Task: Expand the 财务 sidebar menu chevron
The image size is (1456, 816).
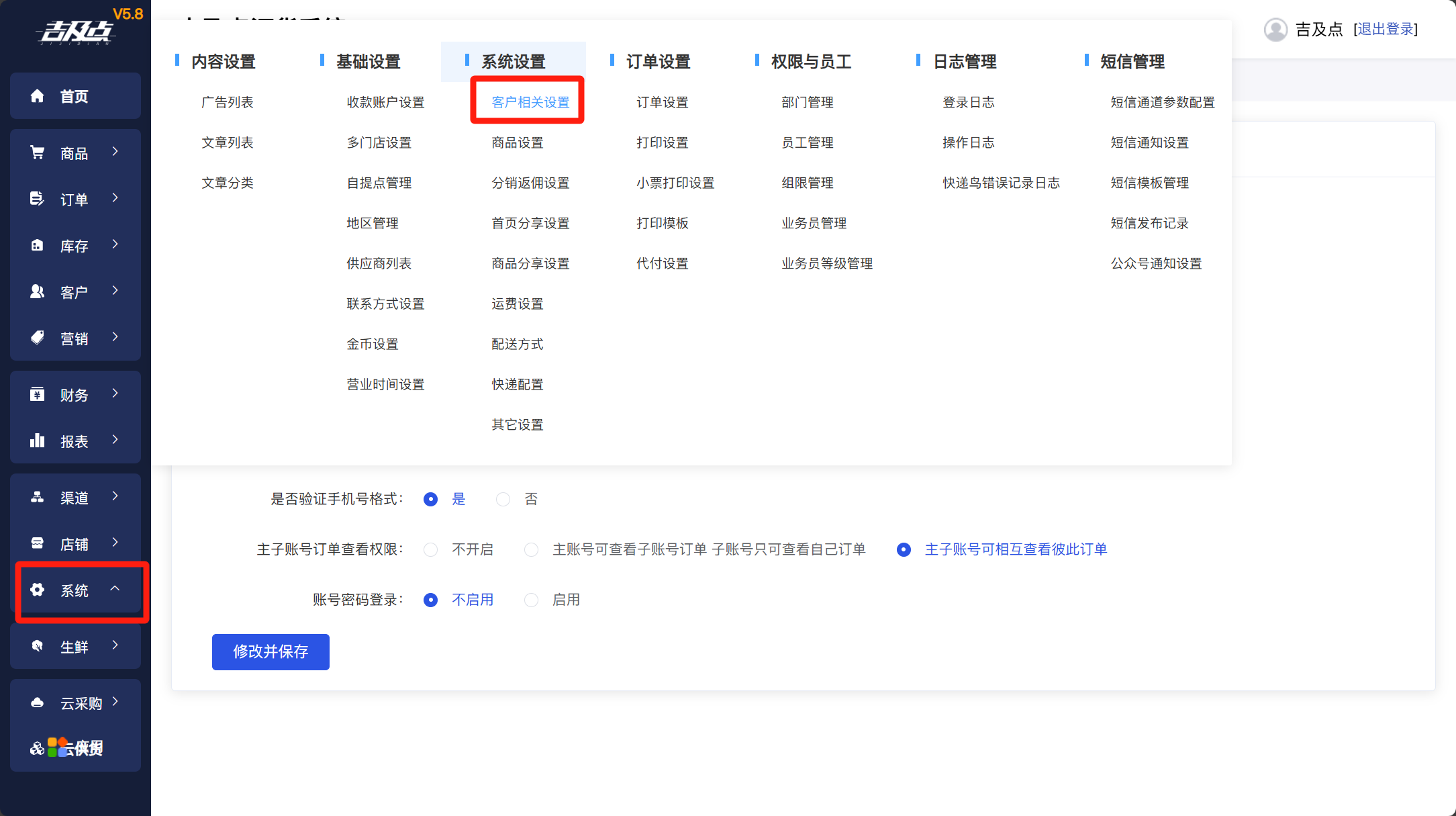Action: (115, 394)
